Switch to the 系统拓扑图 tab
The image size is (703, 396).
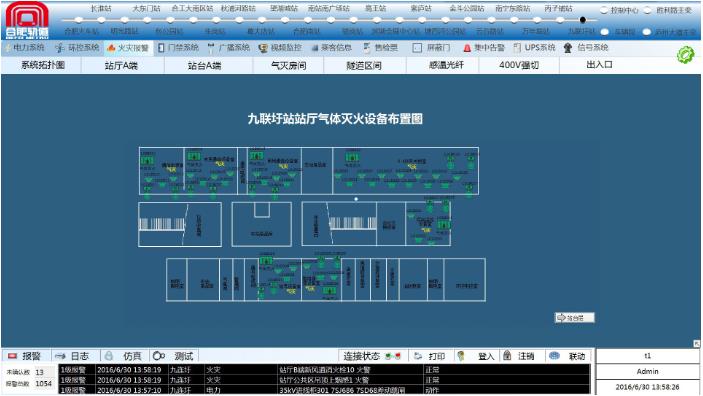click(43, 65)
